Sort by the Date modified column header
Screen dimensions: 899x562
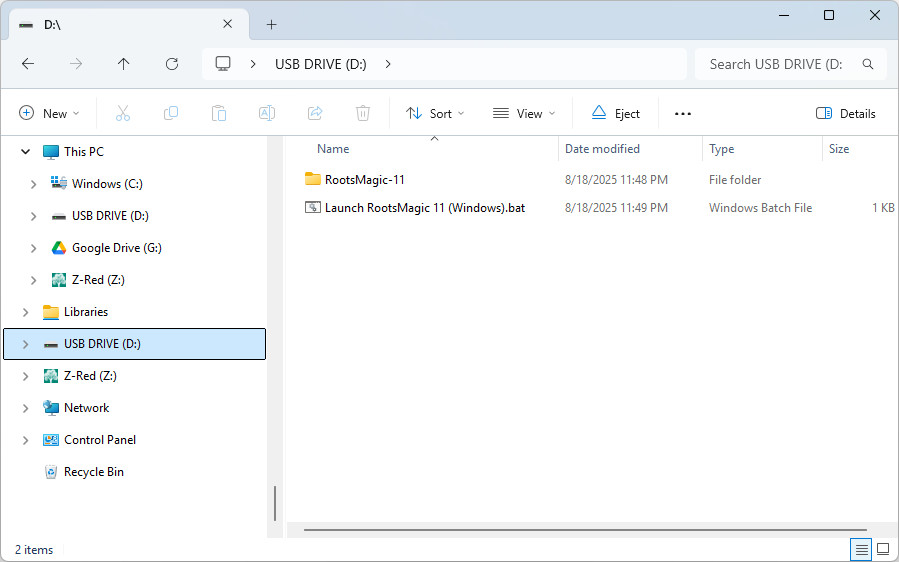602,149
